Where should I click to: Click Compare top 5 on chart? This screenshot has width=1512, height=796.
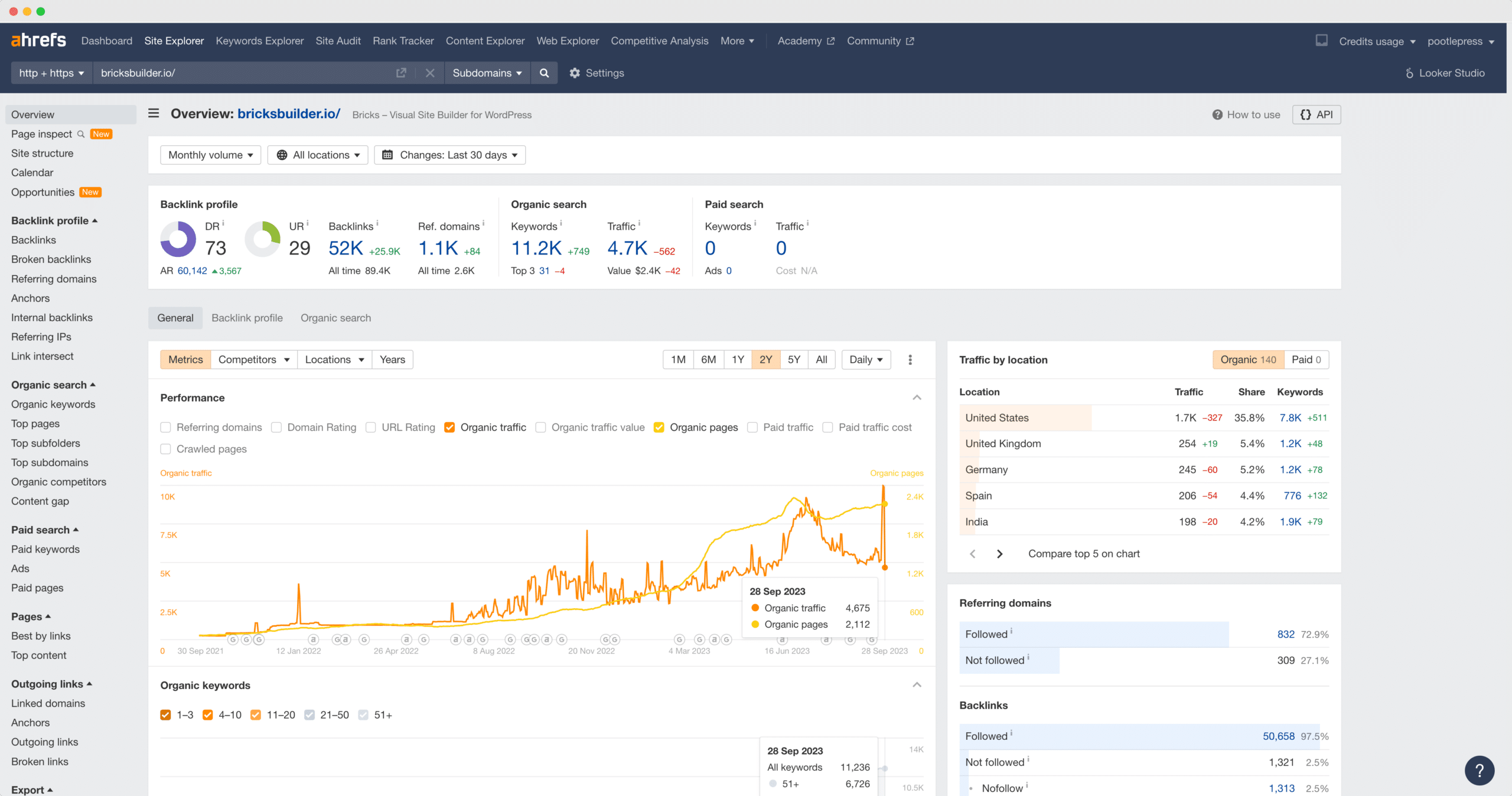[1084, 553]
